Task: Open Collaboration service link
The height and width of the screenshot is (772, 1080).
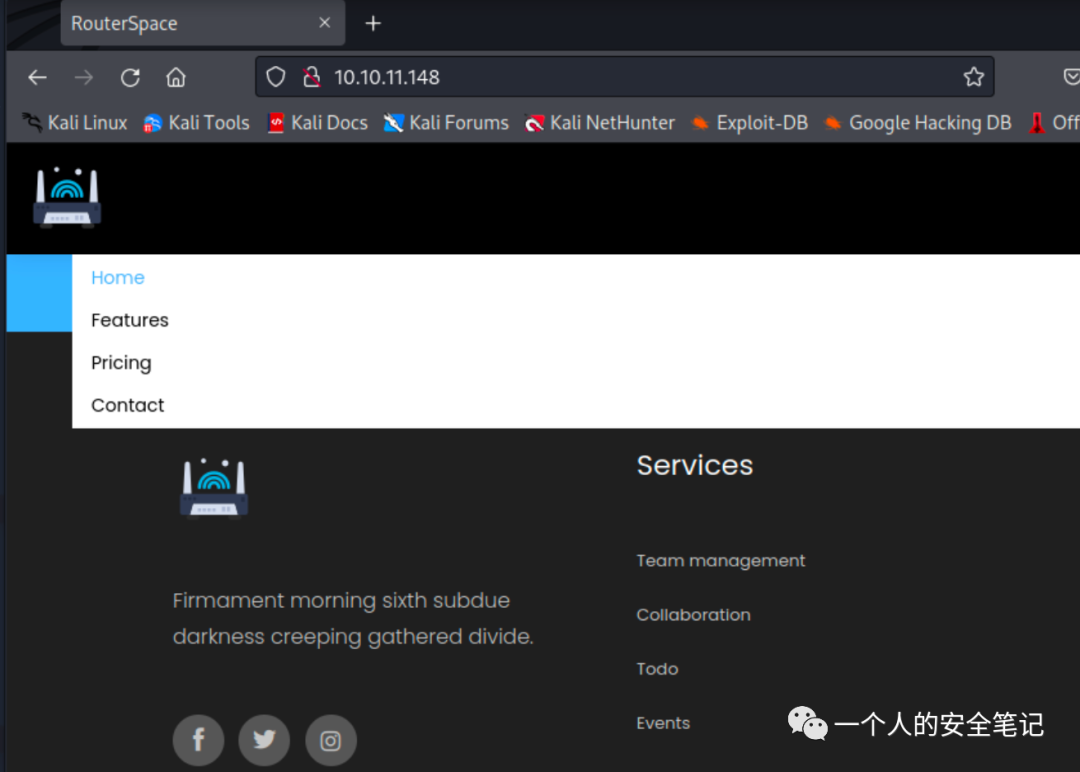Action: tap(693, 614)
